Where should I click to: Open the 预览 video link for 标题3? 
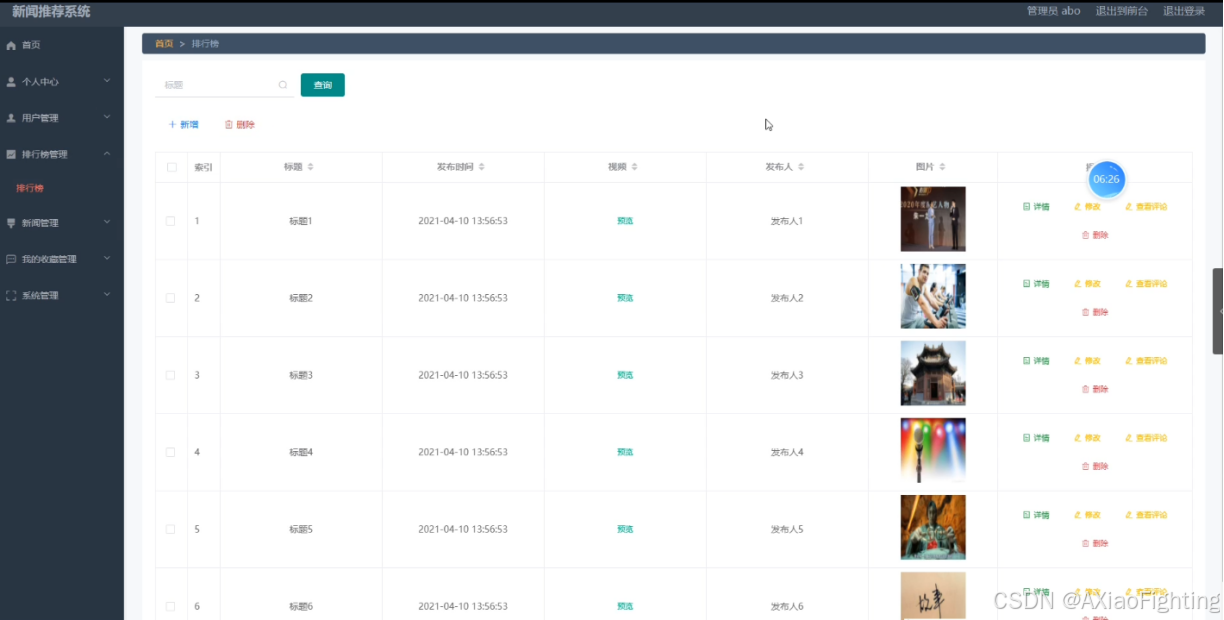[x=625, y=375]
